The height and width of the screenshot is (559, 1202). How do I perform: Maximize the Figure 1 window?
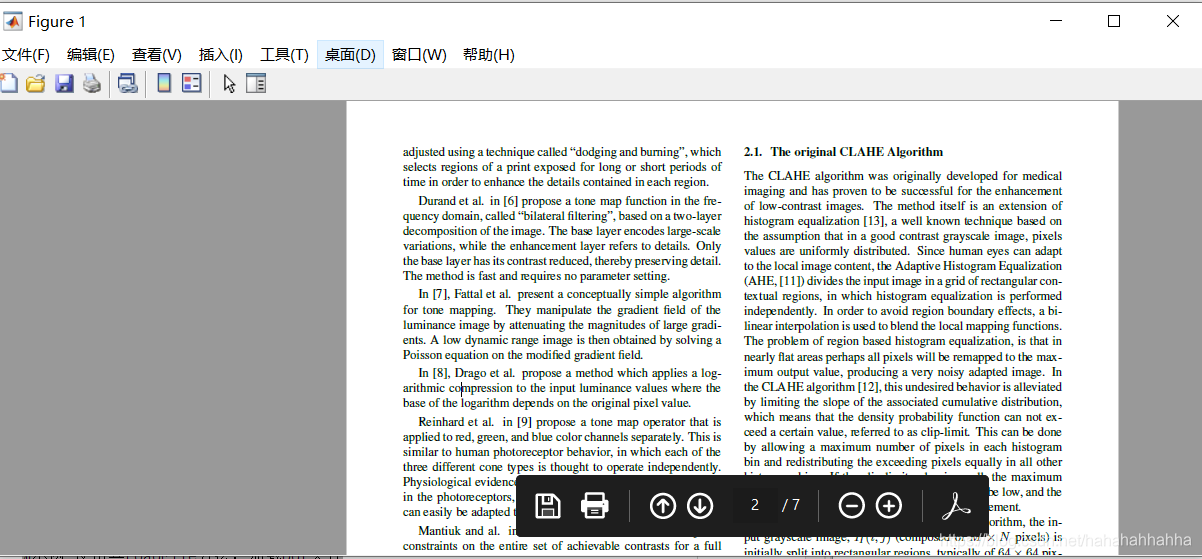click(x=1114, y=21)
